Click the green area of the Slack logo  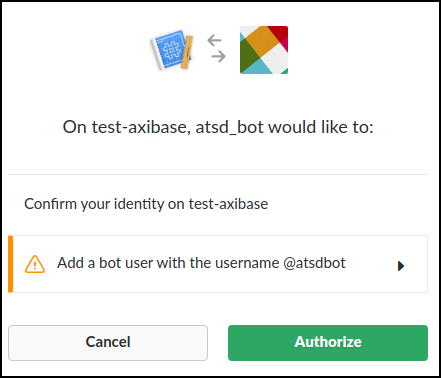[247, 54]
